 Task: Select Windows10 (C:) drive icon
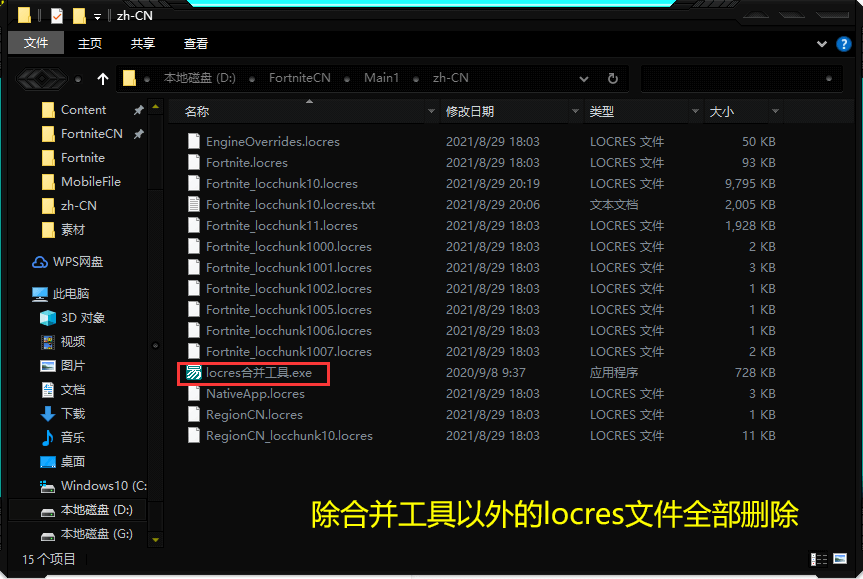[48, 486]
